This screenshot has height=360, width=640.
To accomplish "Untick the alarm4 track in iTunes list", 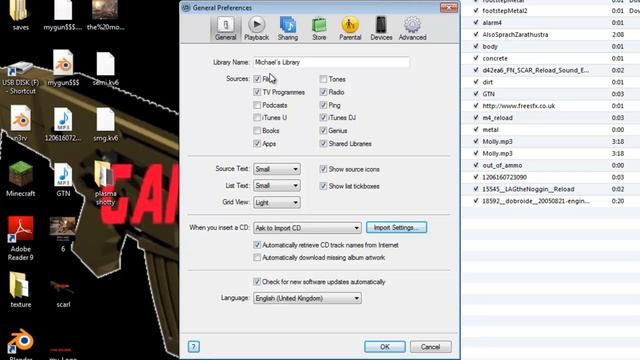I will (476, 22).
